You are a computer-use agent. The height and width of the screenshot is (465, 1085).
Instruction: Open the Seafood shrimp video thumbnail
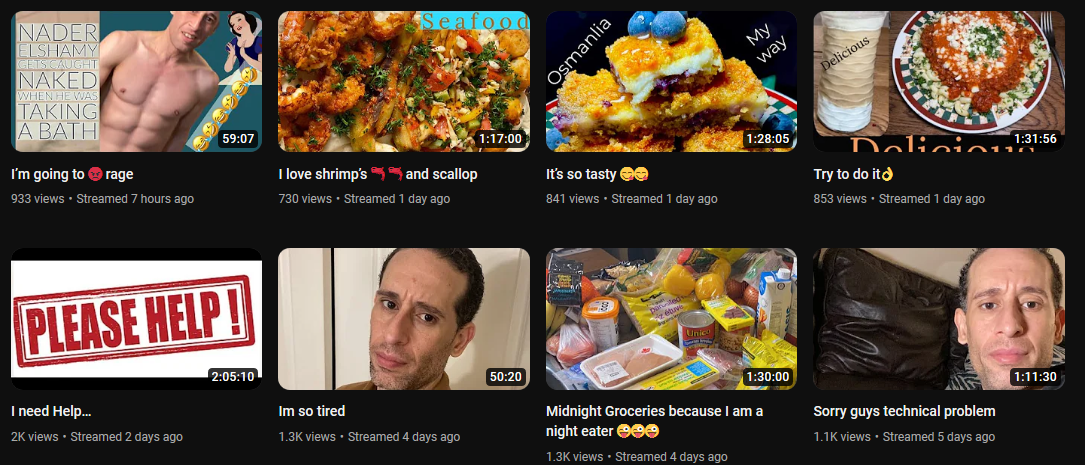(x=404, y=81)
